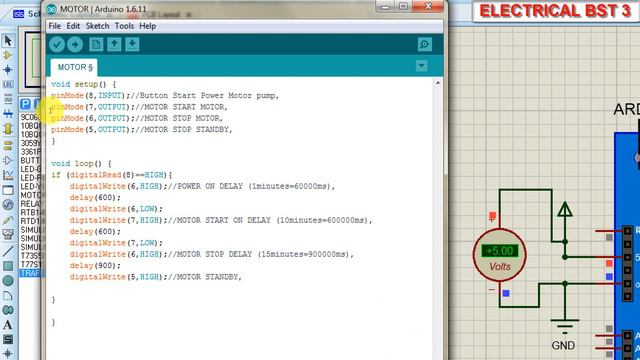Select T77S1 device in Proteus list
Viewport: 640px width, 360px height.
click(x=31, y=264)
